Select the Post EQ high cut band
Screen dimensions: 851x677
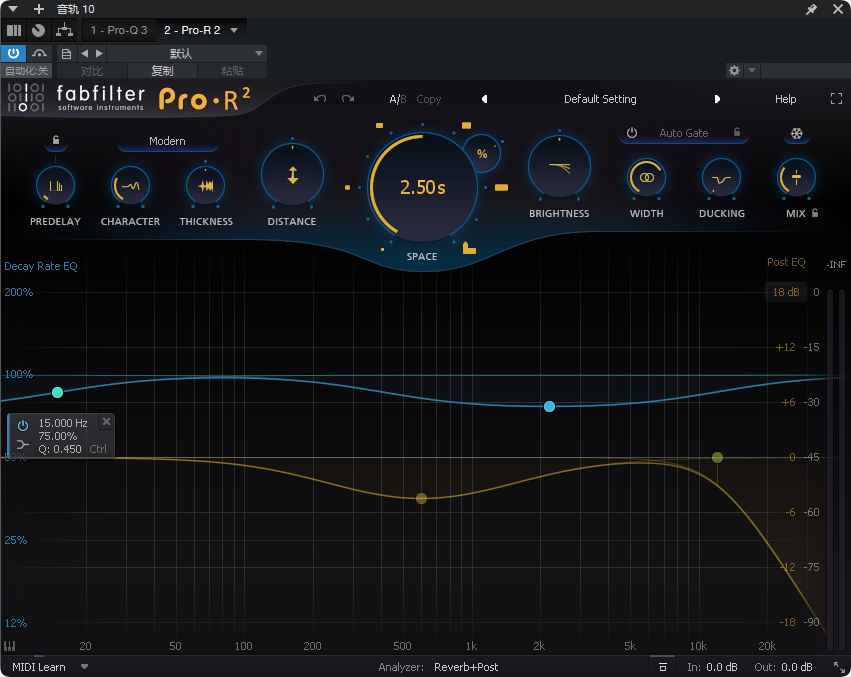click(717, 458)
